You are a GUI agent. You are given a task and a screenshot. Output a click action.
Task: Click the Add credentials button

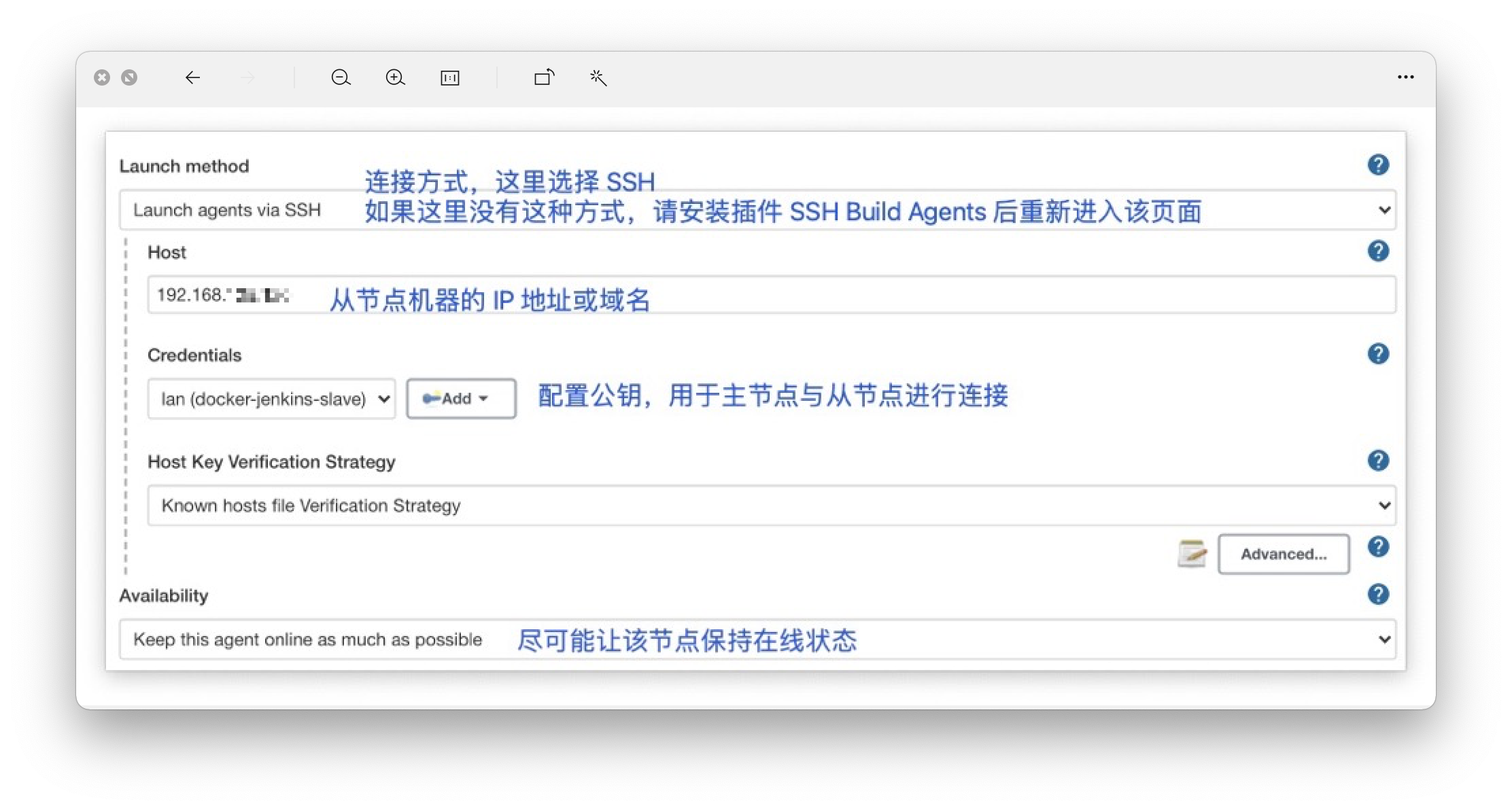(x=461, y=399)
